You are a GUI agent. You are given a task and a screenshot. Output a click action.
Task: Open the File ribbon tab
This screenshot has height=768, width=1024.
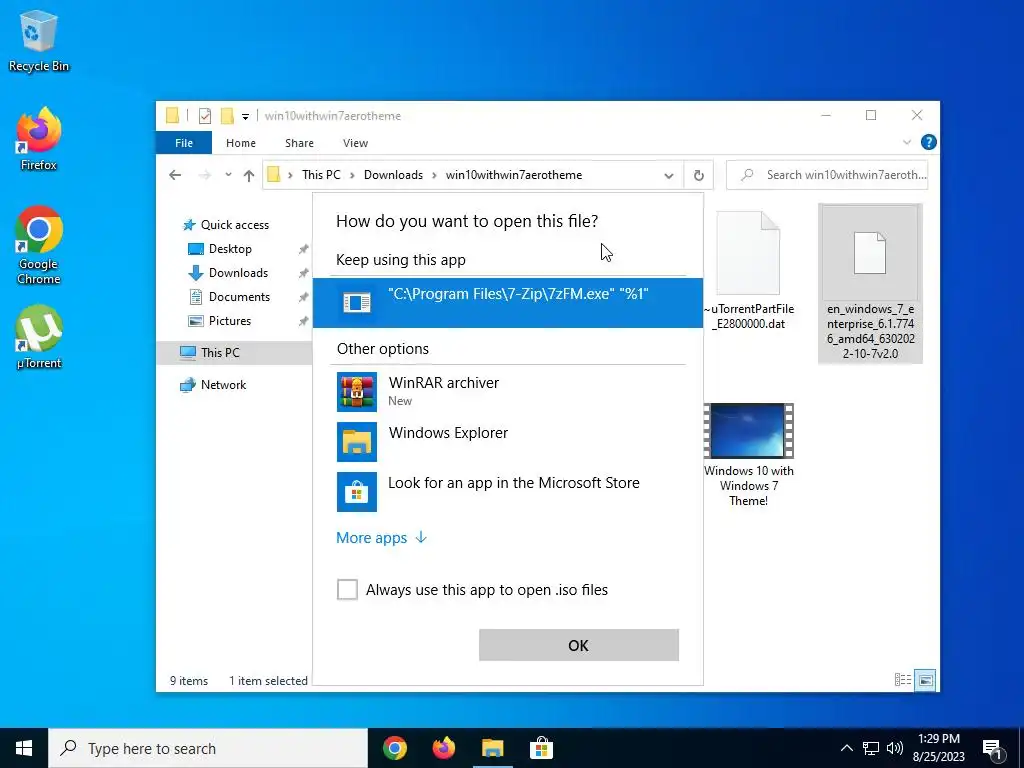coord(184,143)
